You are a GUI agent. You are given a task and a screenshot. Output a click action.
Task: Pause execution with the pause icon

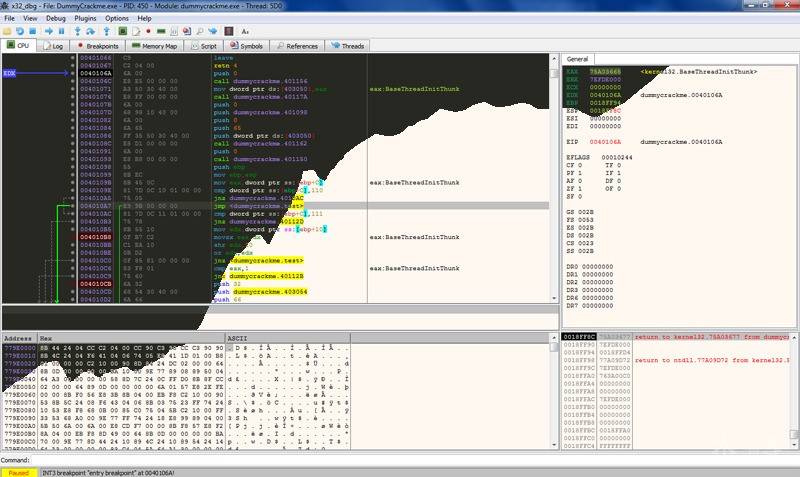(61, 32)
